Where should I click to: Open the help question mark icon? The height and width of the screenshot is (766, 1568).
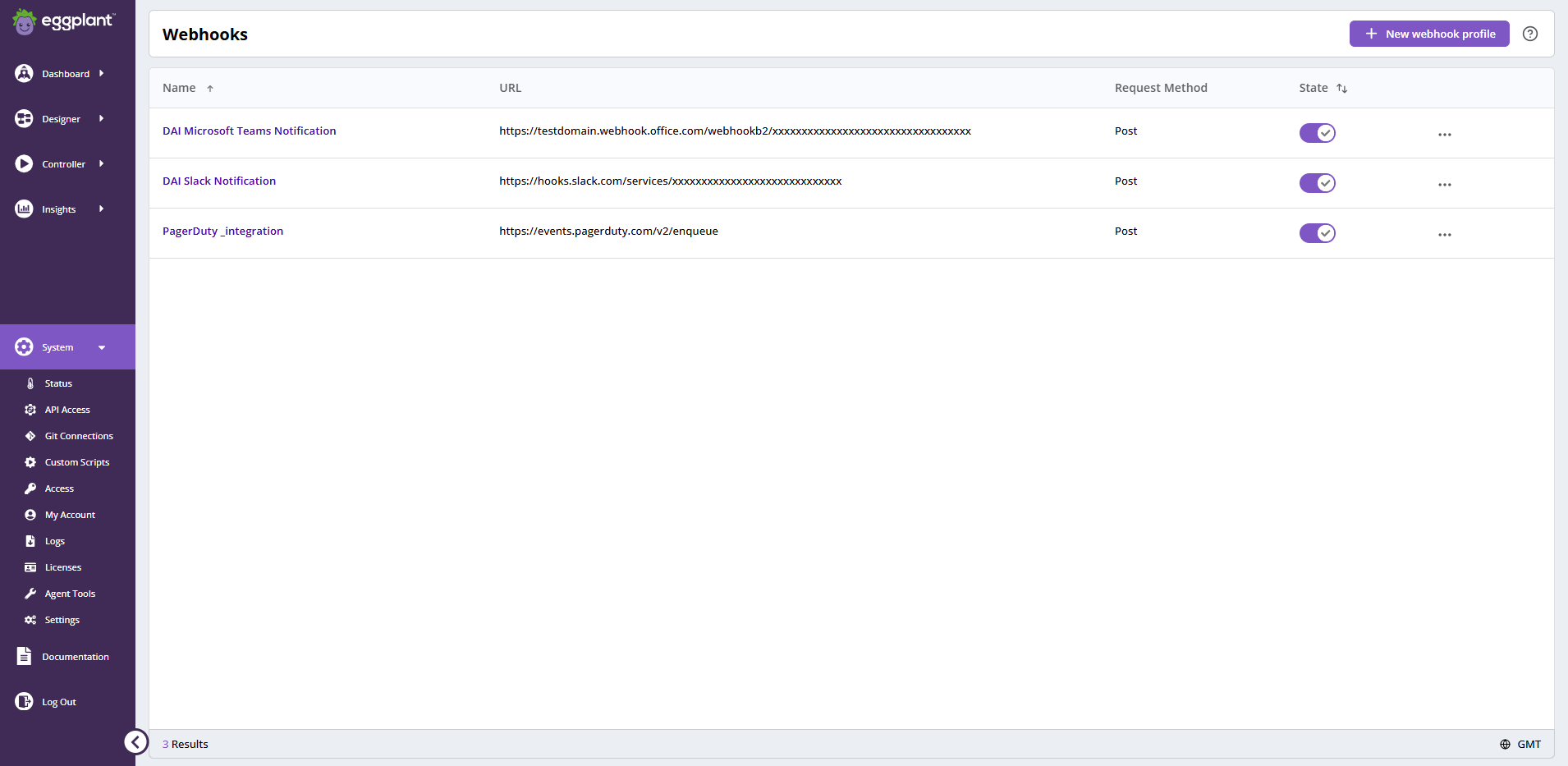point(1530,34)
